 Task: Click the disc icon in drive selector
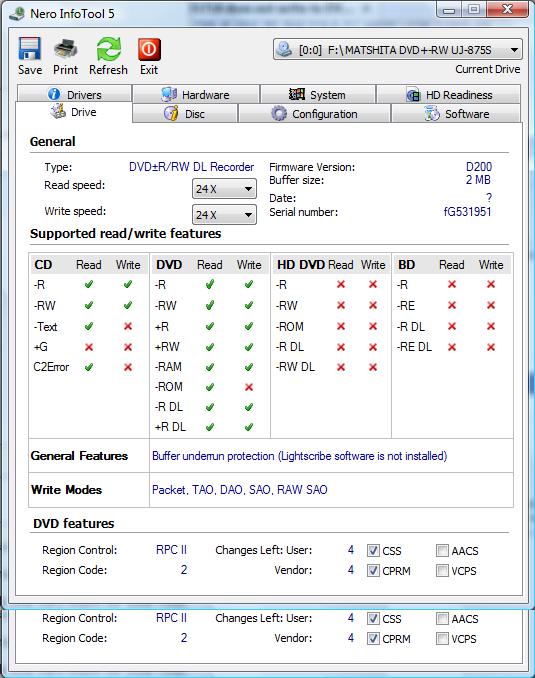284,50
